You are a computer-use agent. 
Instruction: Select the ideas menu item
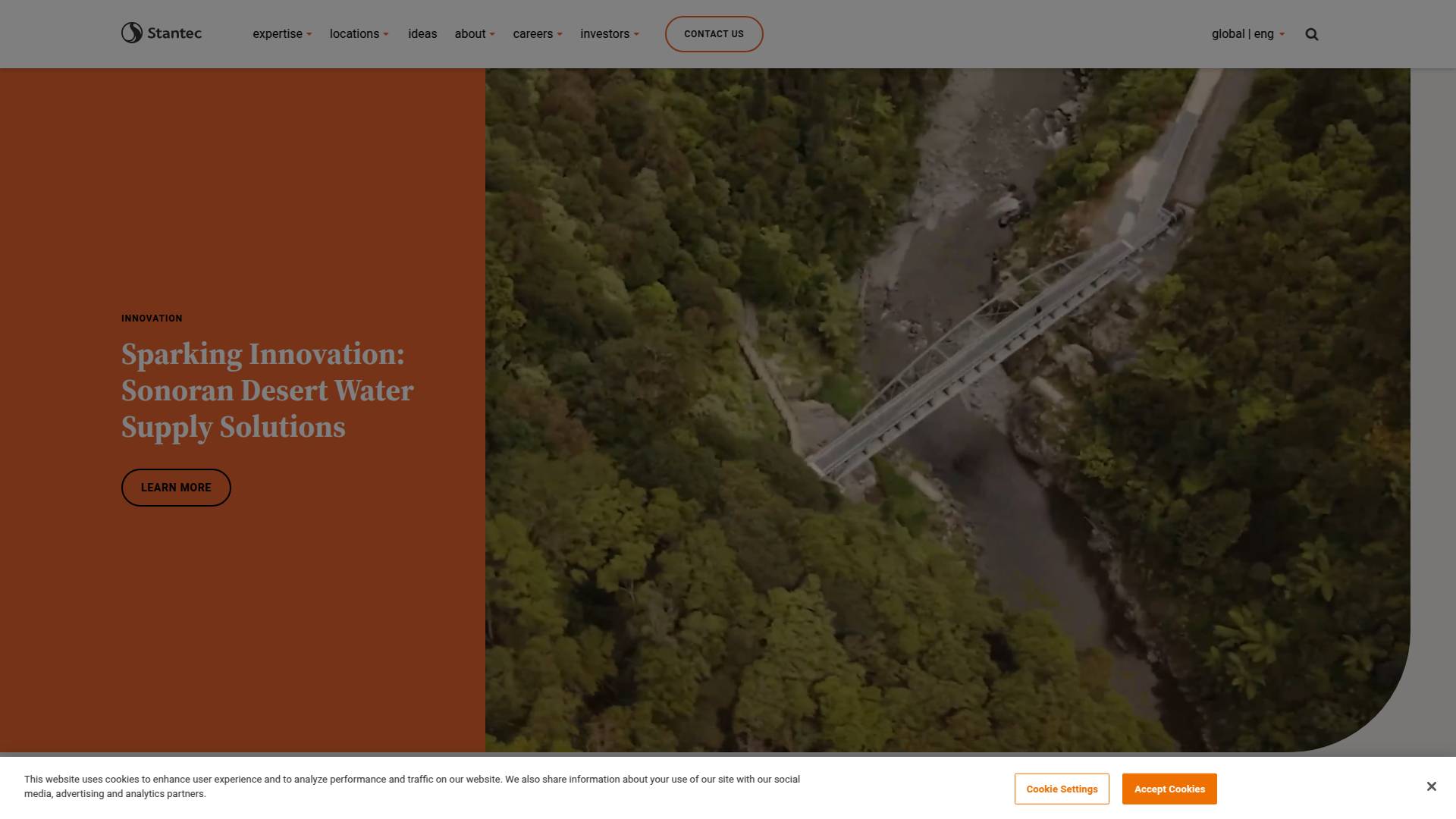[422, 33]
